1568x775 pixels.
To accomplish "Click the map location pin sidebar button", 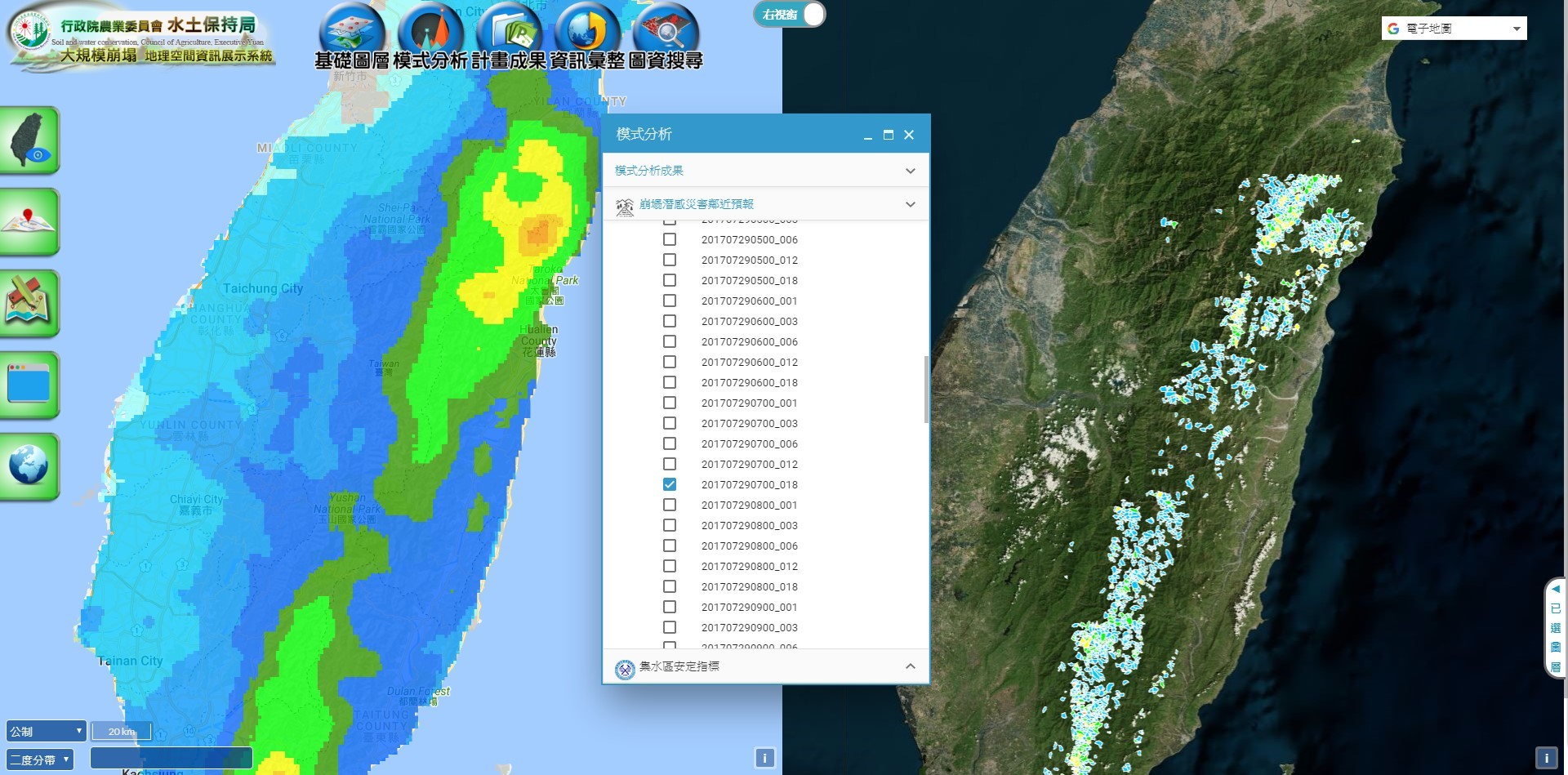I will click(30, 222).
